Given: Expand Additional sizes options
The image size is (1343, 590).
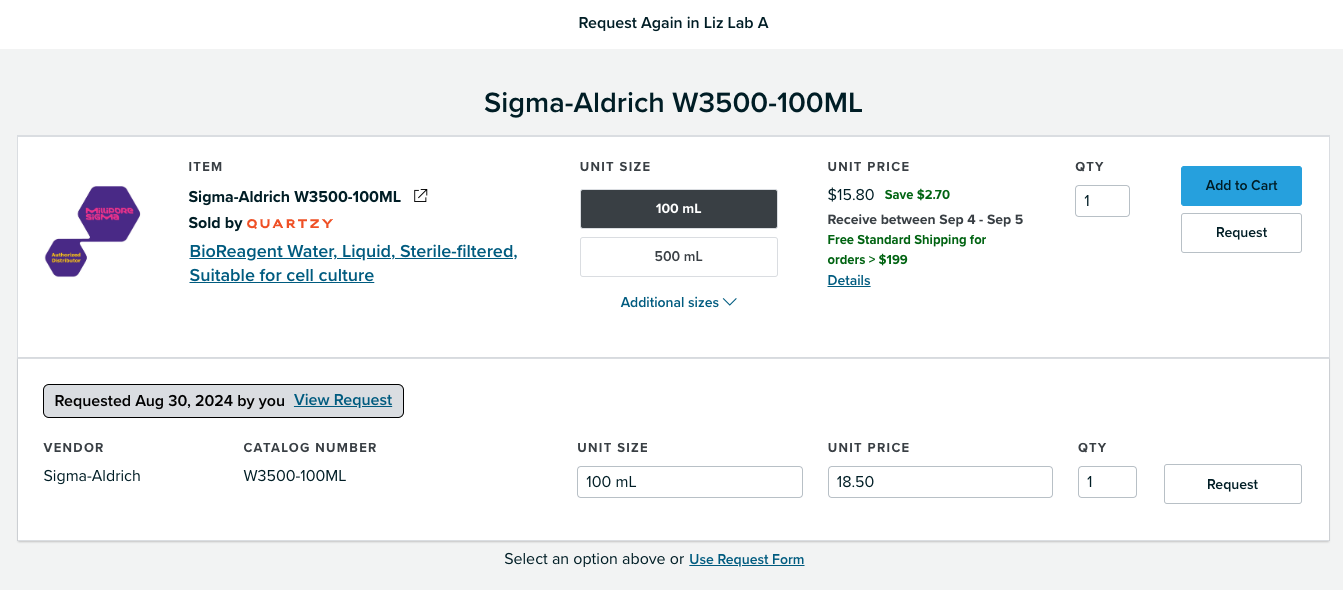Looking at the screenshot, I should coord(679,302).
